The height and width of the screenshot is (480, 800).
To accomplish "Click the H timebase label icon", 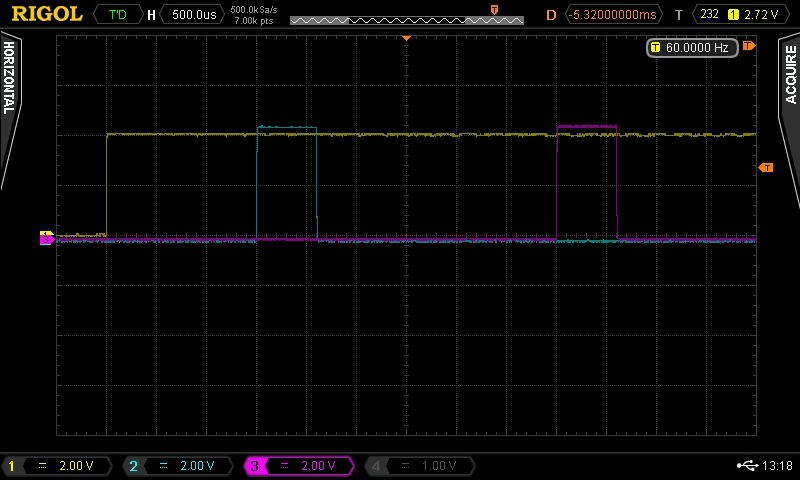I will 151,15.
